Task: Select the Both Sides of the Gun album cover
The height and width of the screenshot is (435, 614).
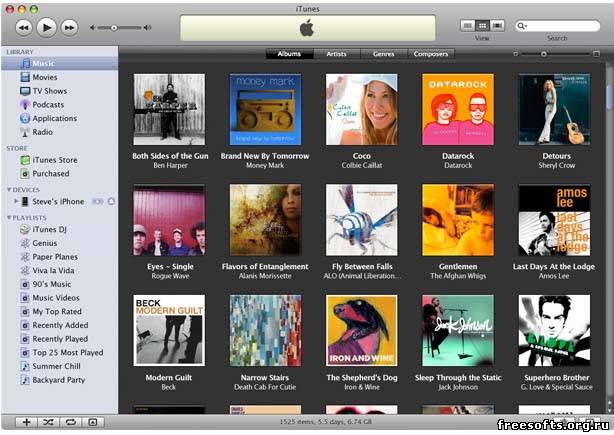Action: pyautogui.click(x=169, y=109)
